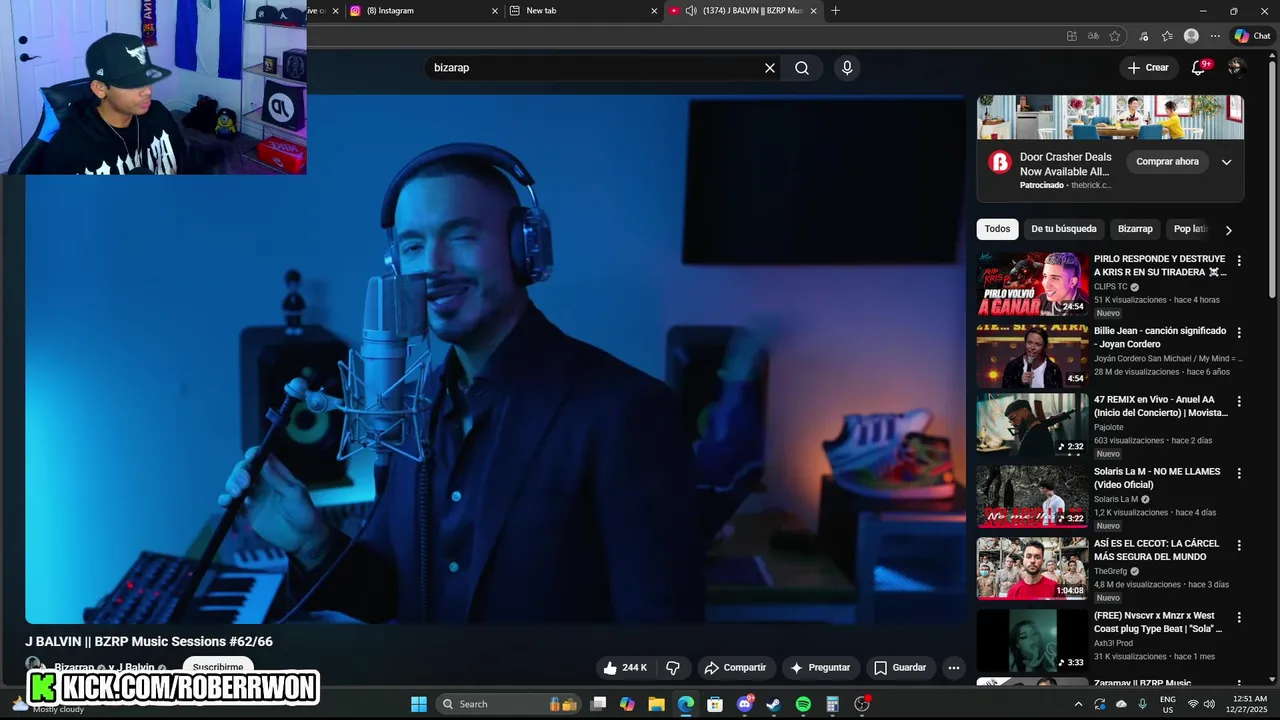Open YouTube notifications bell
The height and width of the screenshot is (720, 1280).
(1199, 67)
